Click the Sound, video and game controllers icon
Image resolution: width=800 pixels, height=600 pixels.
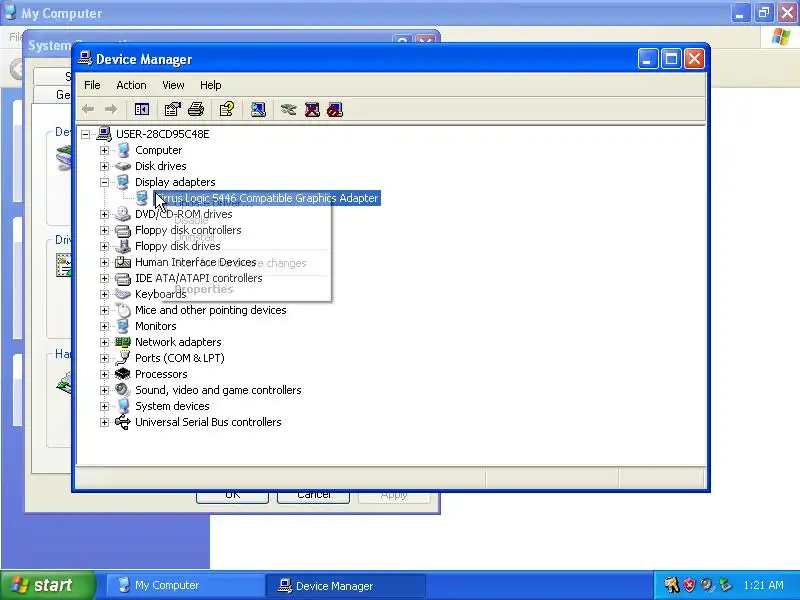(123, 390)
